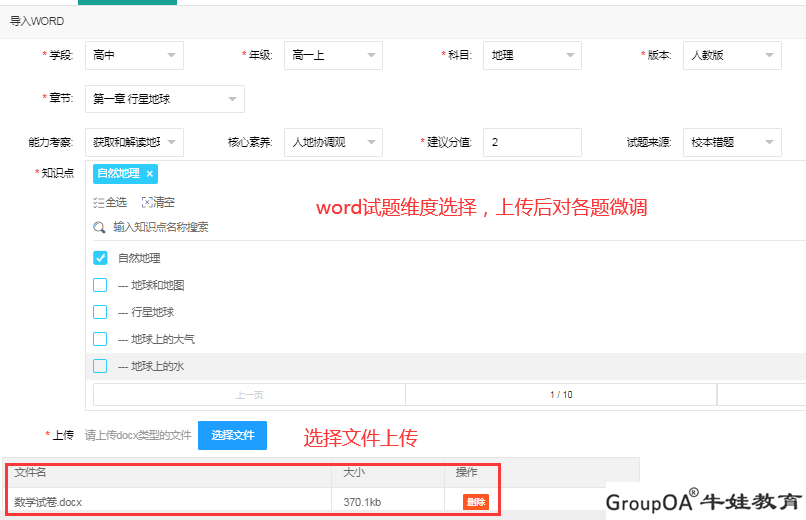The image size is (806, 520).
Task: Click the 上一页 previous page button
Action: click(249, 395)
